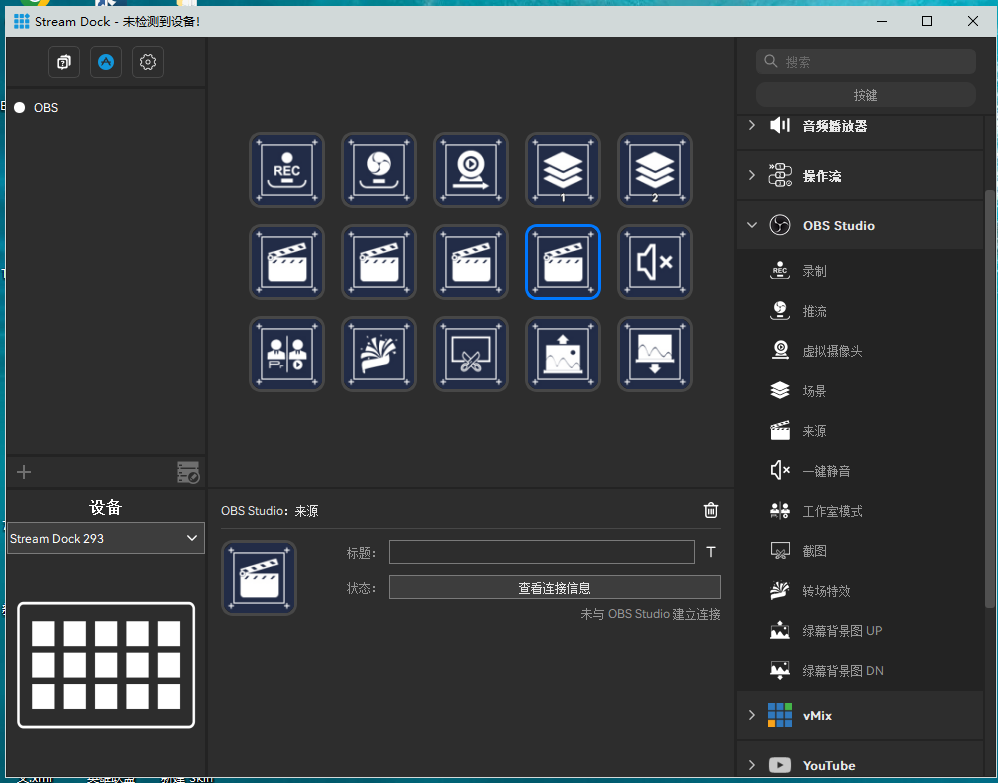This screenshot has width=998, height=783.
Task: Select the transition effect key in grid
Action: coord(379,354)
